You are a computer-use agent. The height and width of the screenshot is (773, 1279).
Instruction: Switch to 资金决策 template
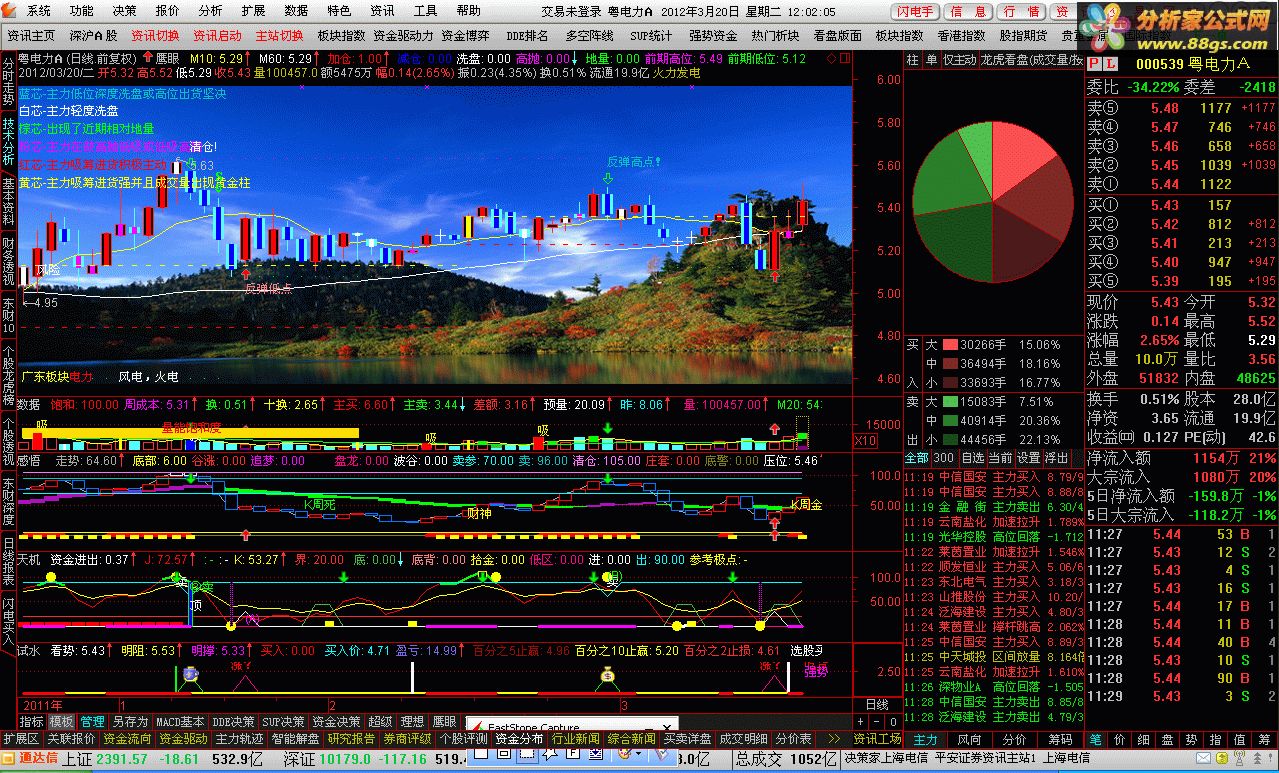pyautogui.click(x=336, y=721)
